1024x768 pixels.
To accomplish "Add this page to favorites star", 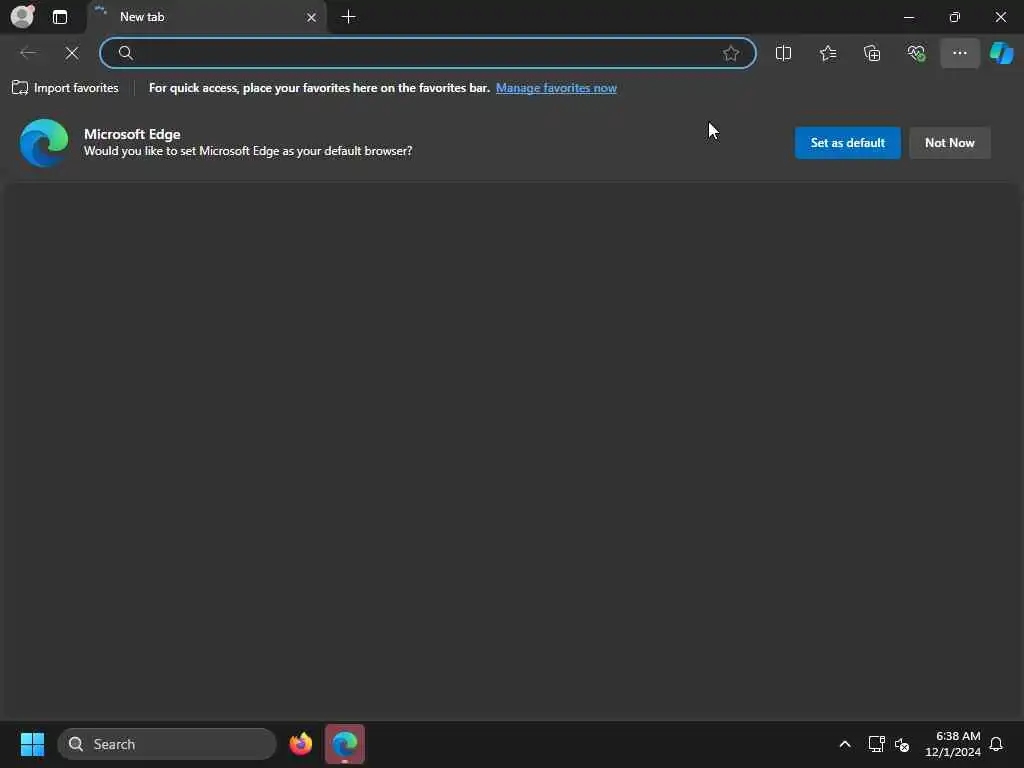I will 731,53.
